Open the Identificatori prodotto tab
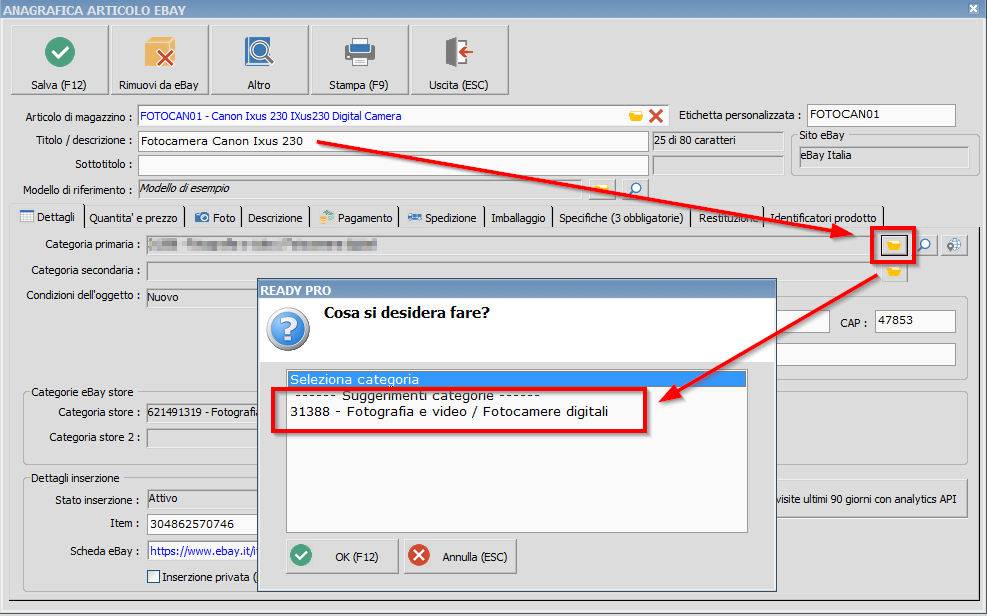This screenshot has height=616, width=987. coord(823,218)
